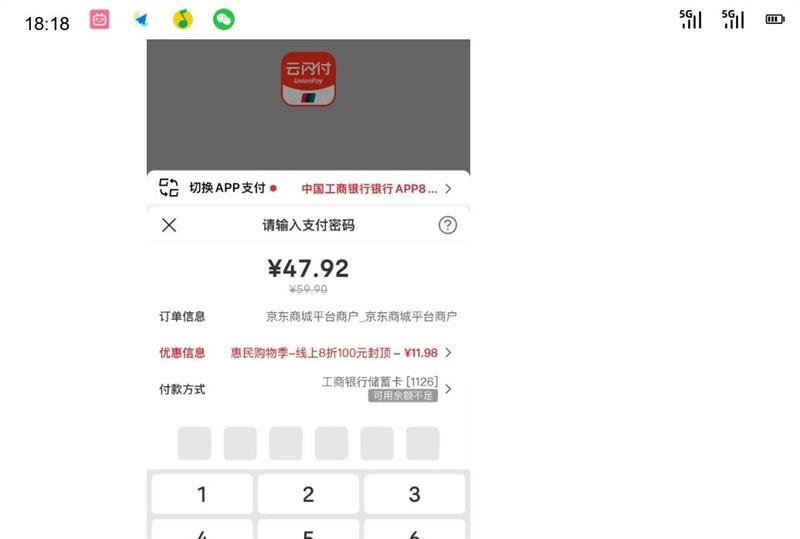Screen dimensions: 800x539
Task: Open the WeChat status bar notification icon
Action: pos(223,20)
